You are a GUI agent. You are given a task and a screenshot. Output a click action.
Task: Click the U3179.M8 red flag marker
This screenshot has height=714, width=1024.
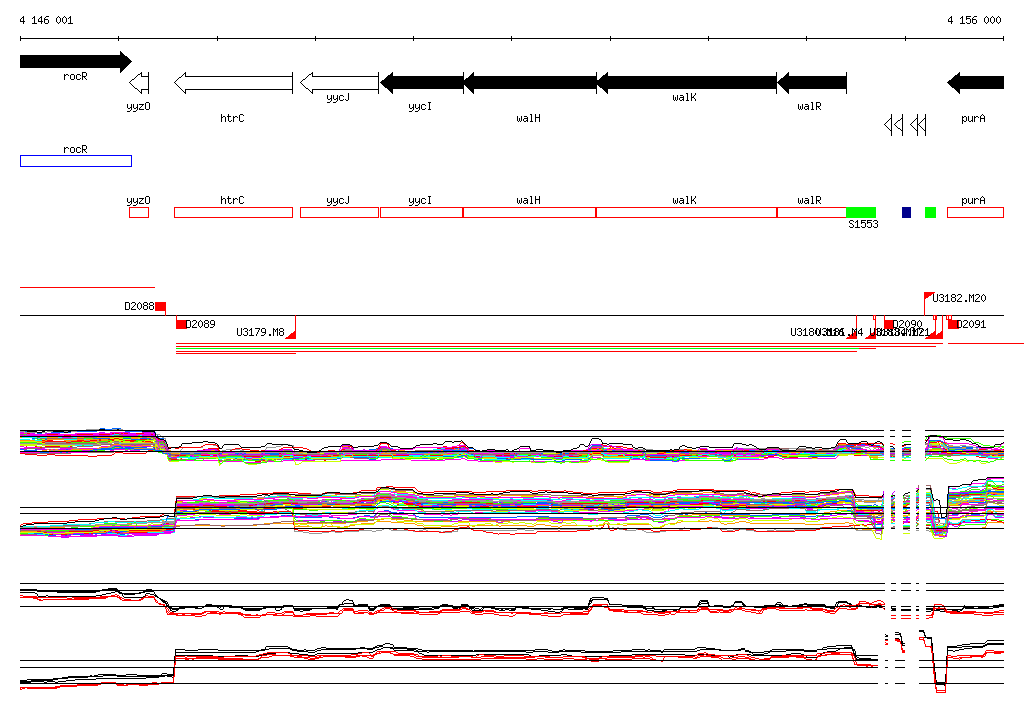[291, 334]
